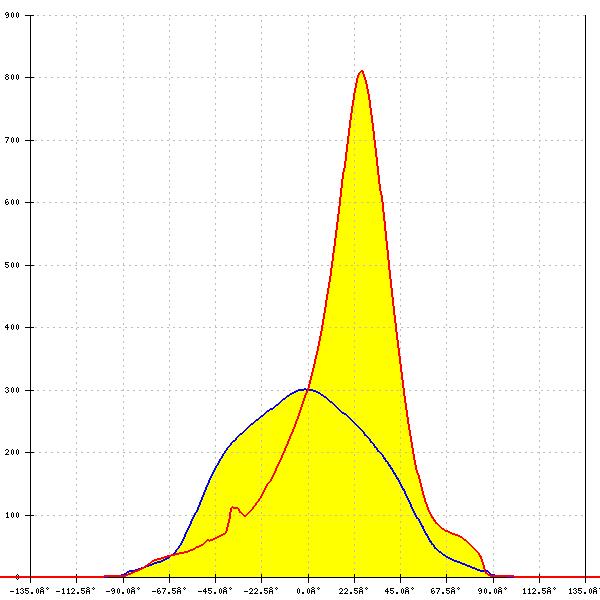
Task: Select the positive 45.0° axis label
Action: pyautogui.click(x=400, y=591)
